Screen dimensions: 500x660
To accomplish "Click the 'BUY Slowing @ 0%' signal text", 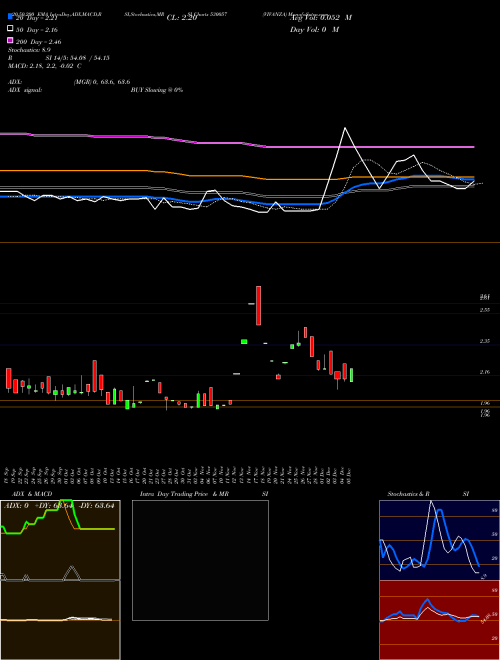I will pos(157,90).
